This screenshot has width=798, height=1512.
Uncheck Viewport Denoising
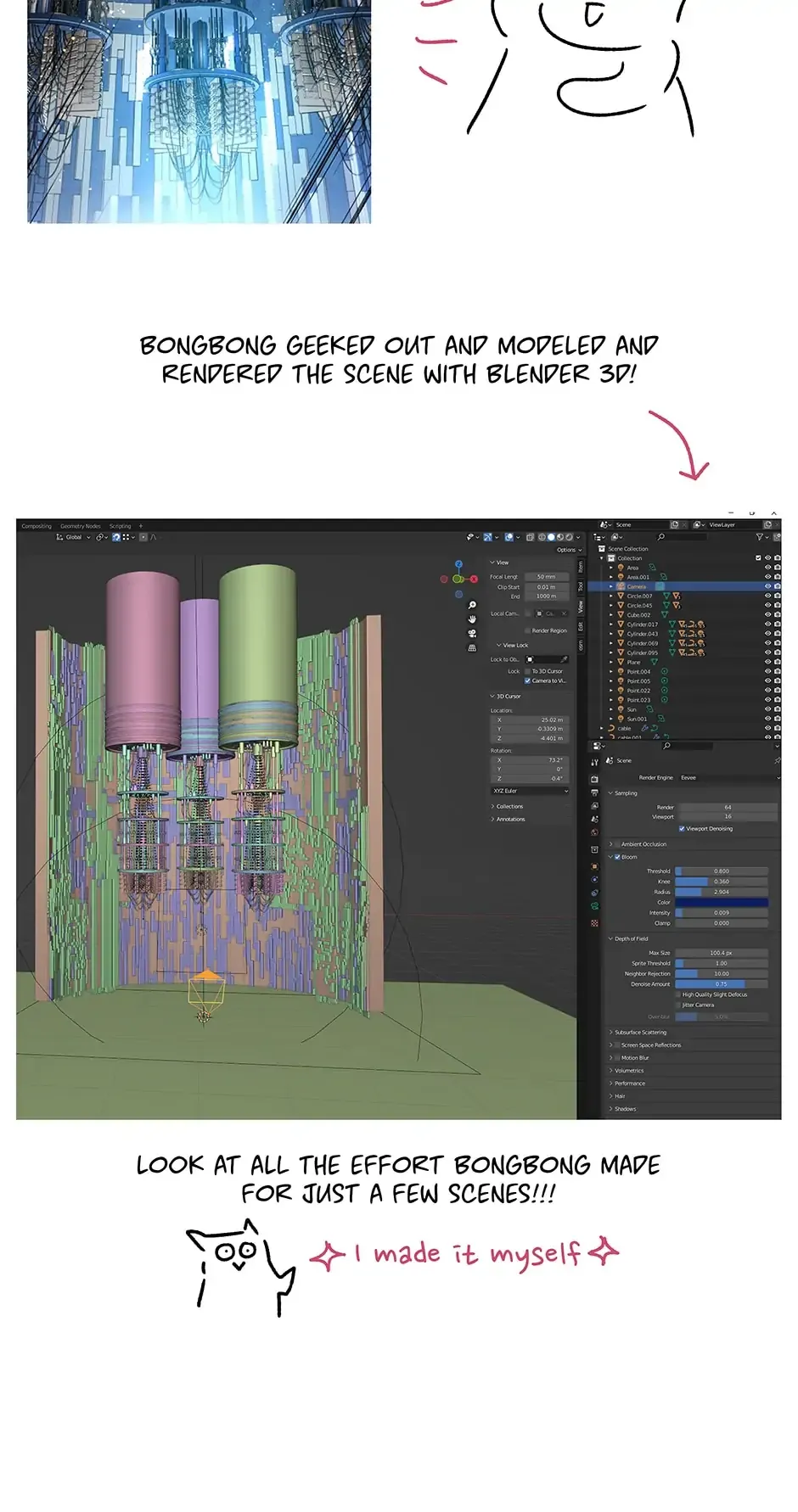pyautogui.click(x=682, y=828)
